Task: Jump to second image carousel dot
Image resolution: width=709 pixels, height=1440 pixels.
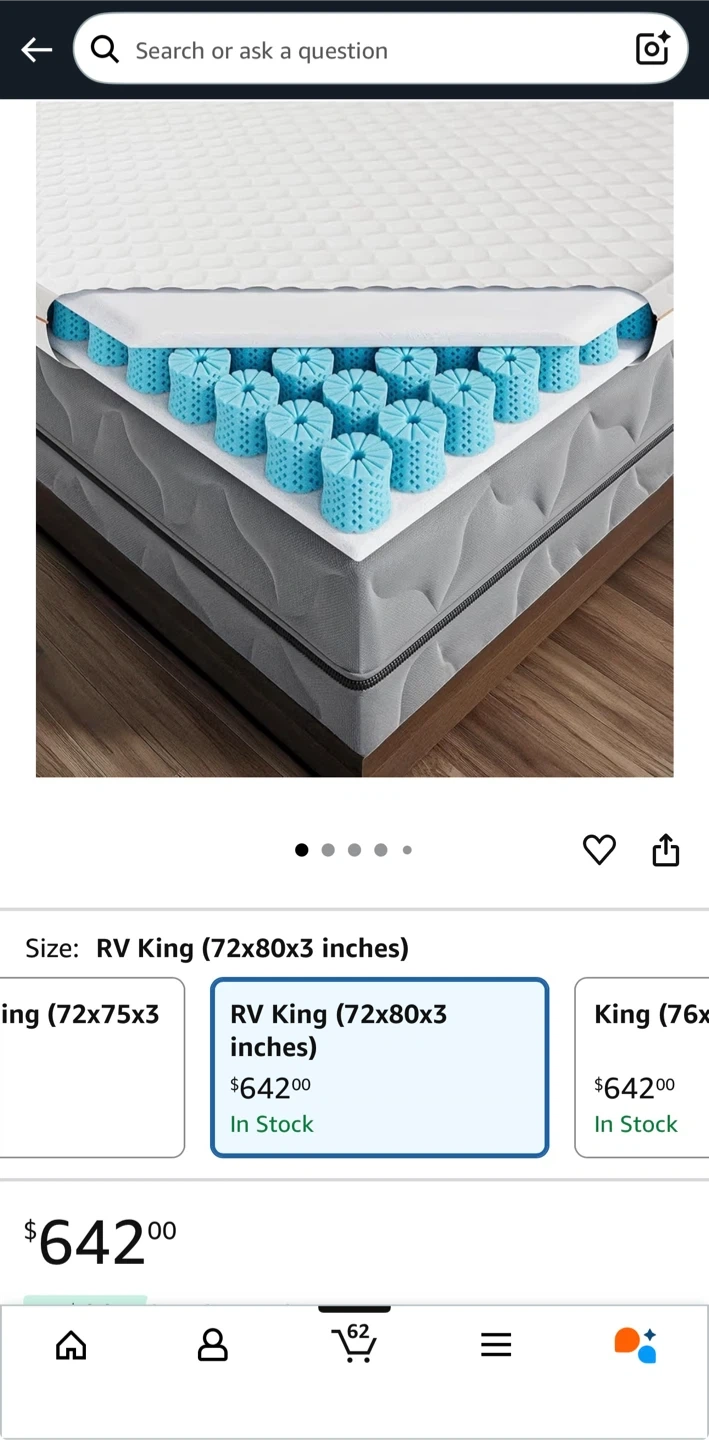Action: click(x=328, y=850)
